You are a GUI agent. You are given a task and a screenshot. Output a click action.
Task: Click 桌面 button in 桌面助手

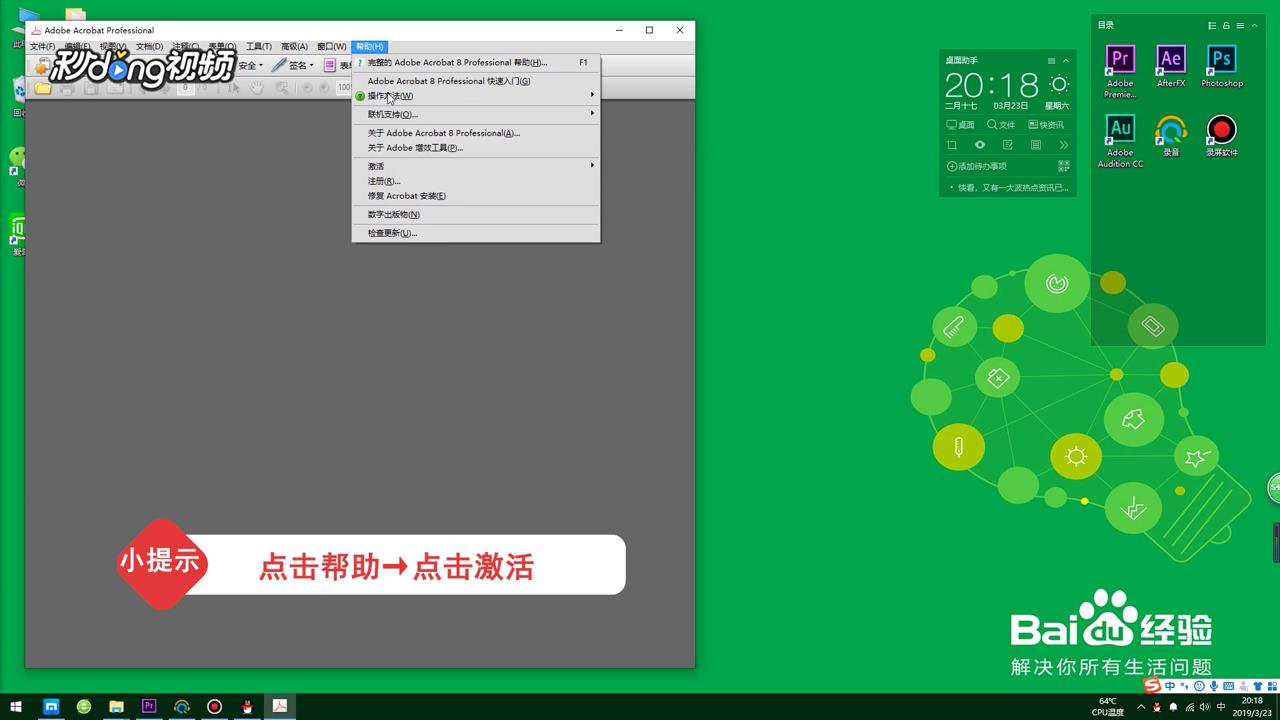point(960,125)
